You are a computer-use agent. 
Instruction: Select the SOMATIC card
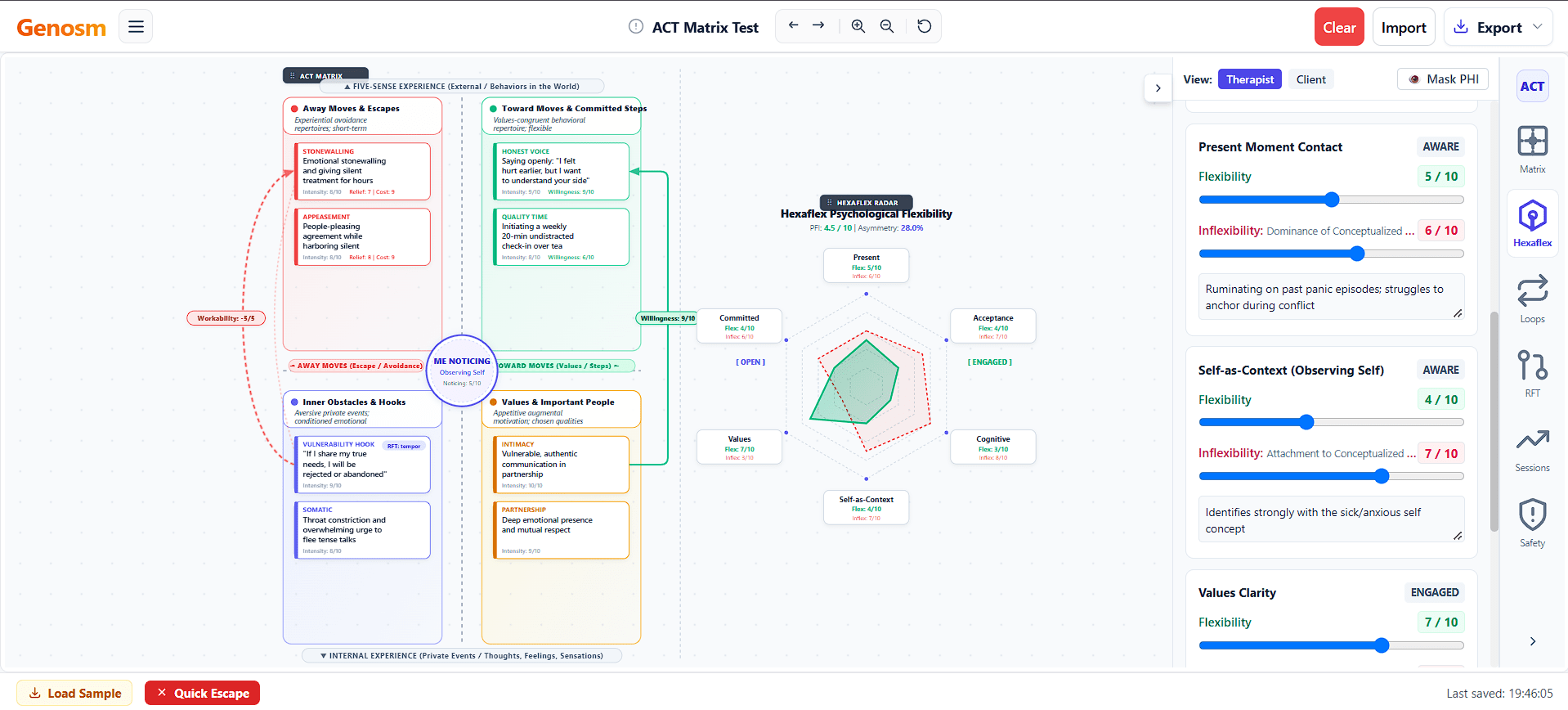362,530
